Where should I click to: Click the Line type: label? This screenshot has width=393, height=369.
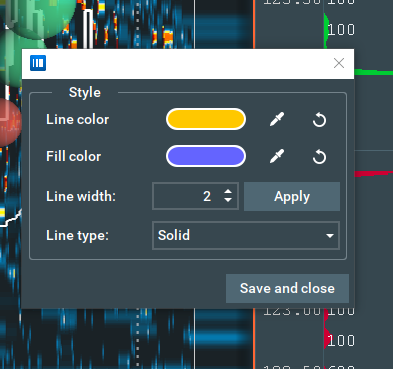pos(78,235)
